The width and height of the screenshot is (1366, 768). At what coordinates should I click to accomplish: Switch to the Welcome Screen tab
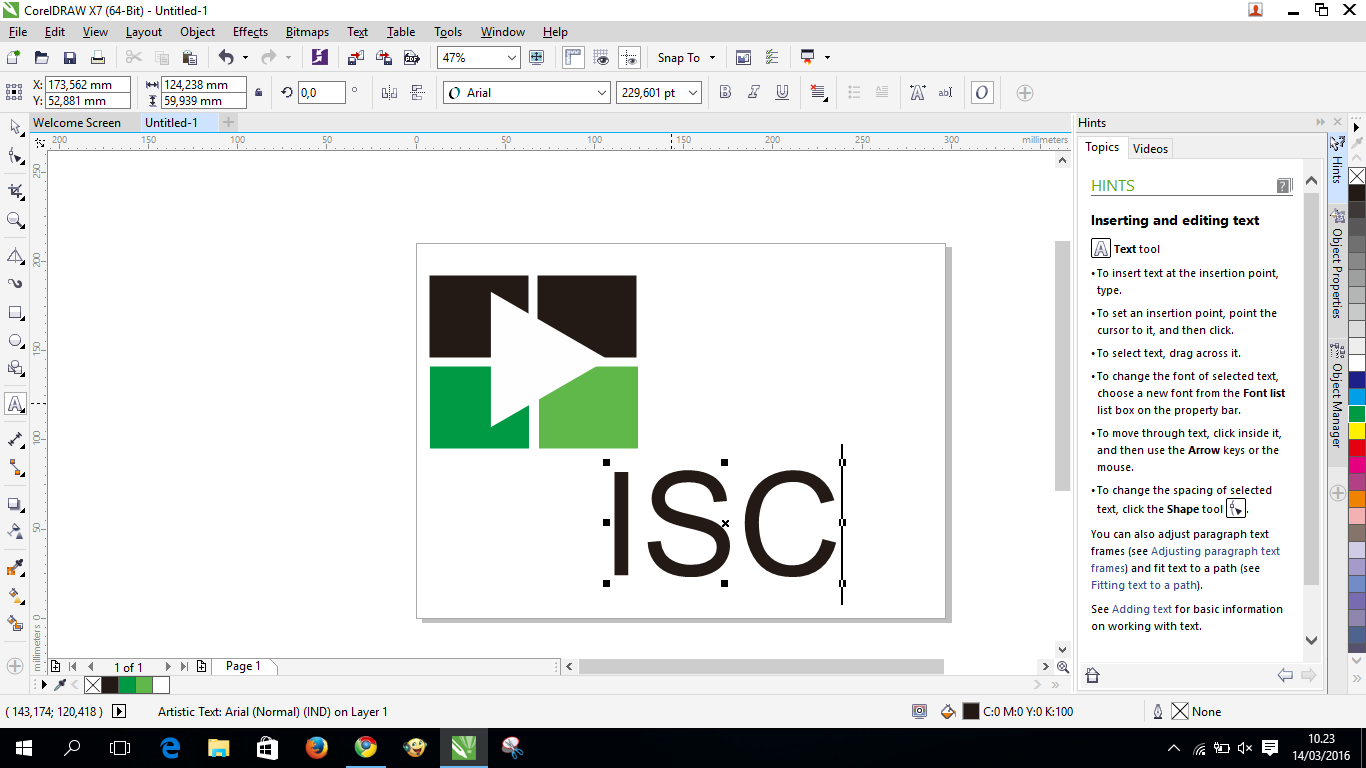(78, 122)
